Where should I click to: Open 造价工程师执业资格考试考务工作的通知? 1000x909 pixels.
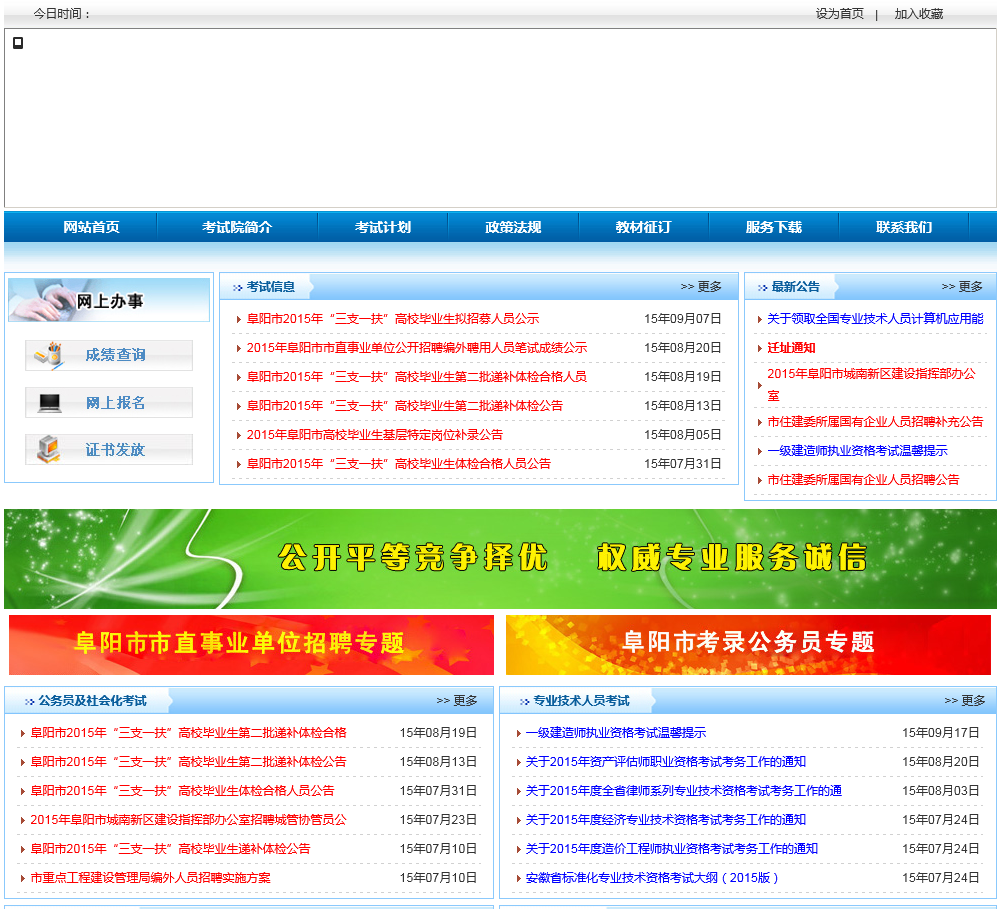point(672,848)
